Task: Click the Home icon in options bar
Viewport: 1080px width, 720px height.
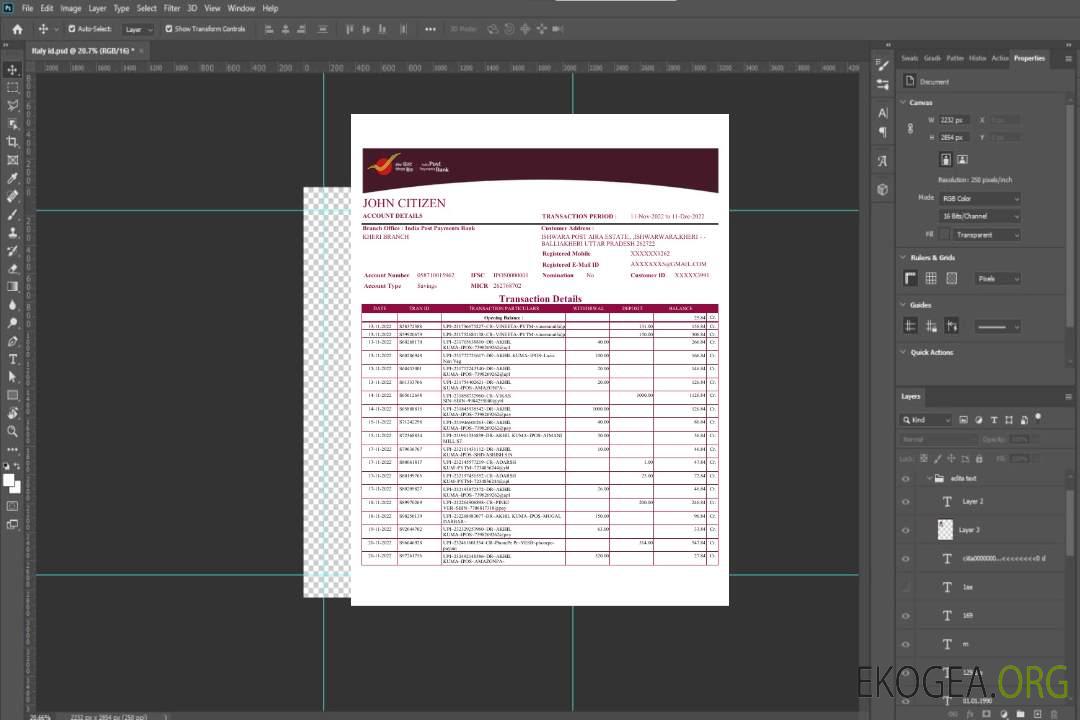Action: click(17, 29)
